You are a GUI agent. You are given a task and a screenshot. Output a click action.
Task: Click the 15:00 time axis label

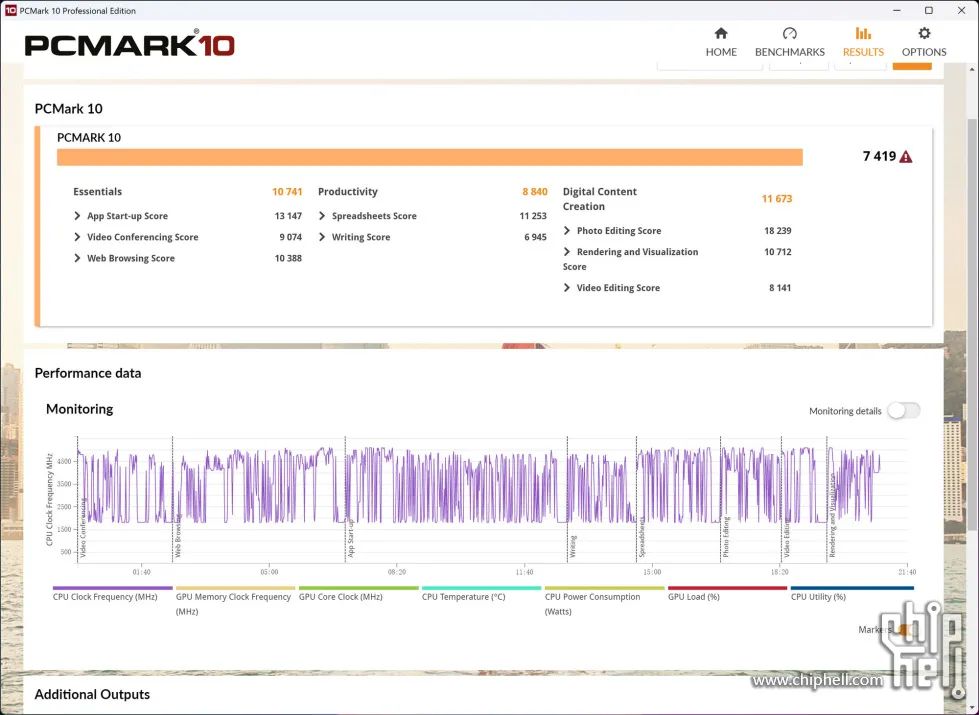[652, 572]
